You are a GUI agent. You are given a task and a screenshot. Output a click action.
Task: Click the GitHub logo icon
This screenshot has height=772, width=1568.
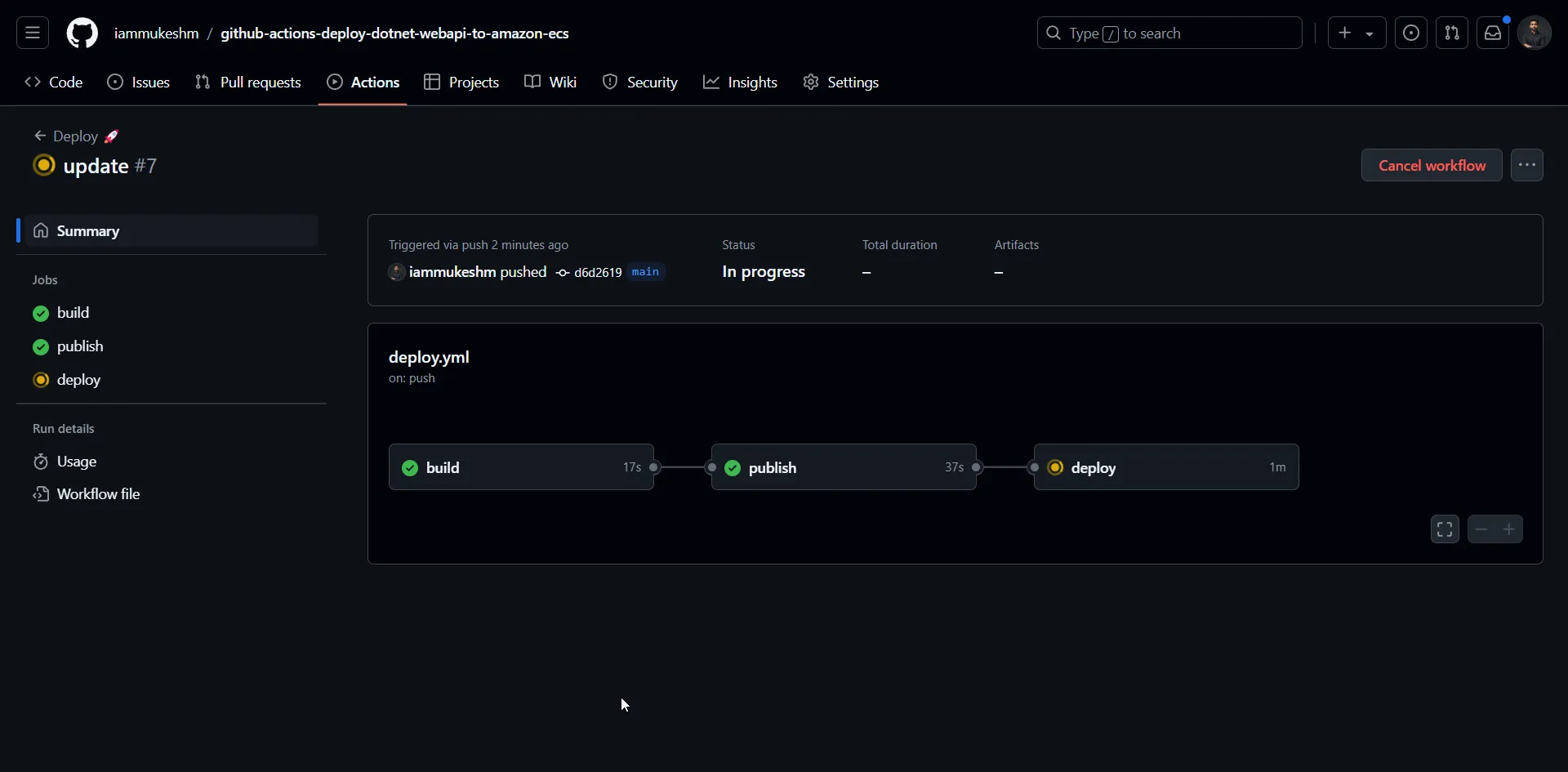click(x=82, y=33)
